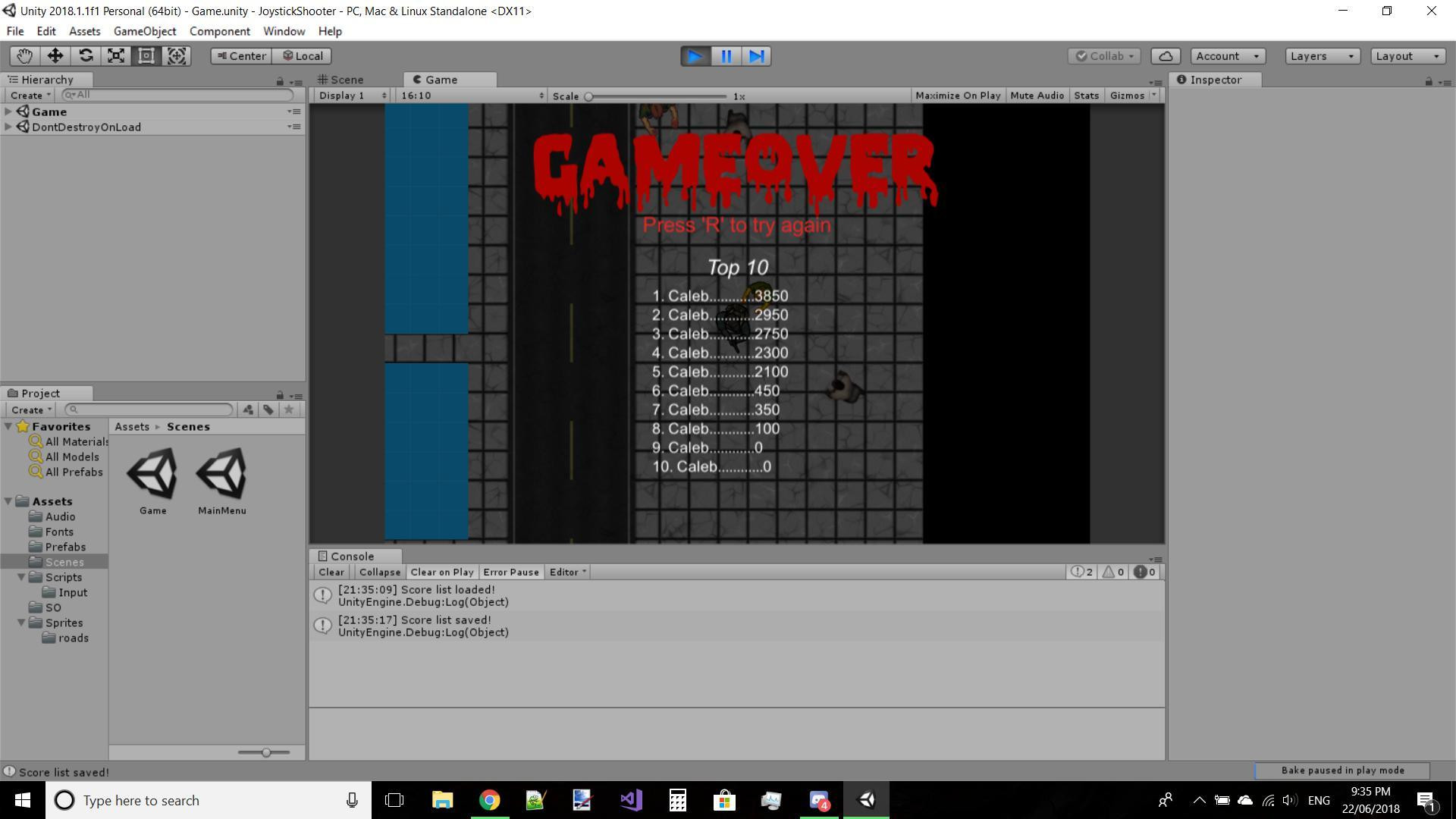Toggle Stats overlay
This screenshot has height=819, width=1456.
pos(1086,96)
